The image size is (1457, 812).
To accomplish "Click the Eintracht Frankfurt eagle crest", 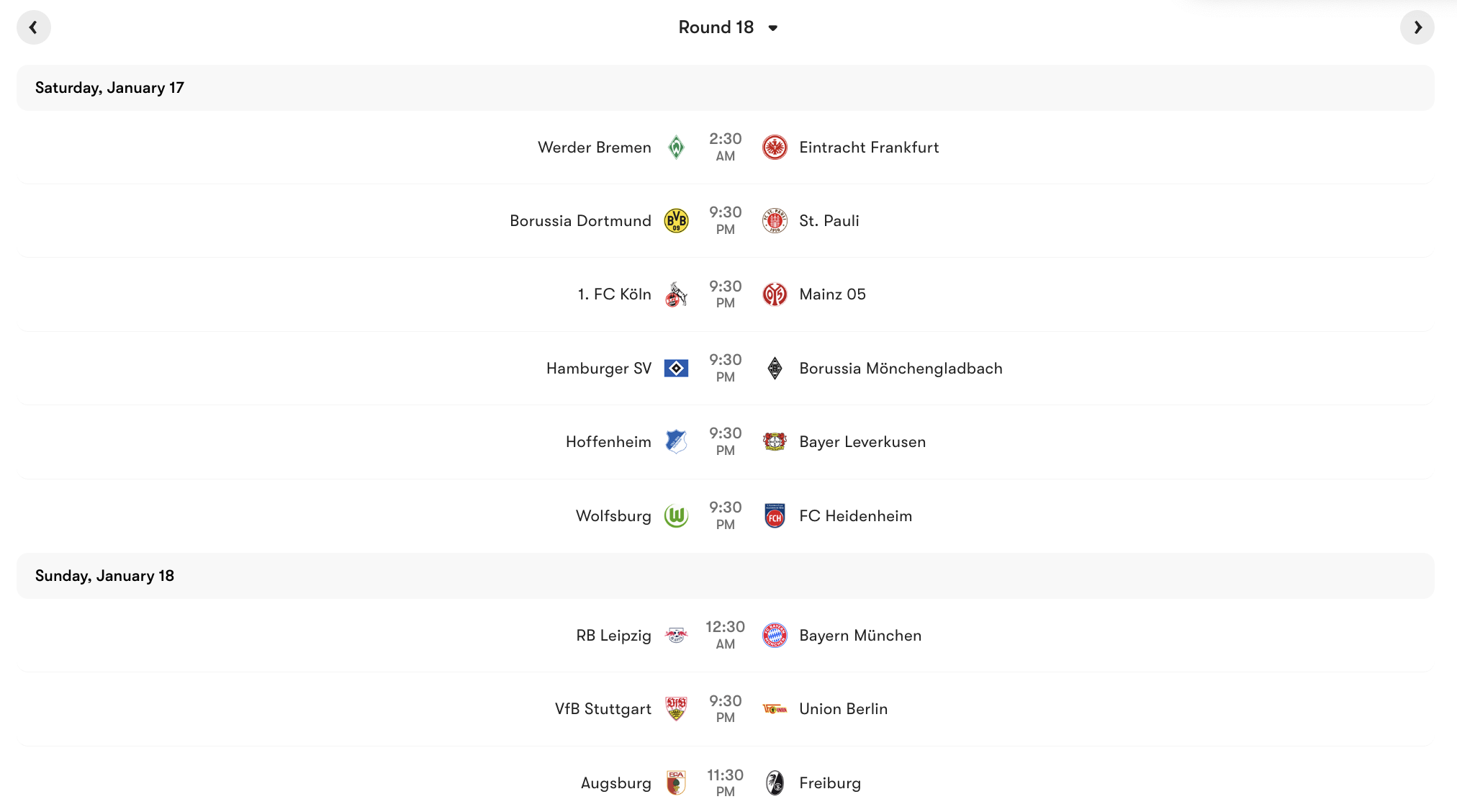I will pyautogui.click(x=775, y=147).
